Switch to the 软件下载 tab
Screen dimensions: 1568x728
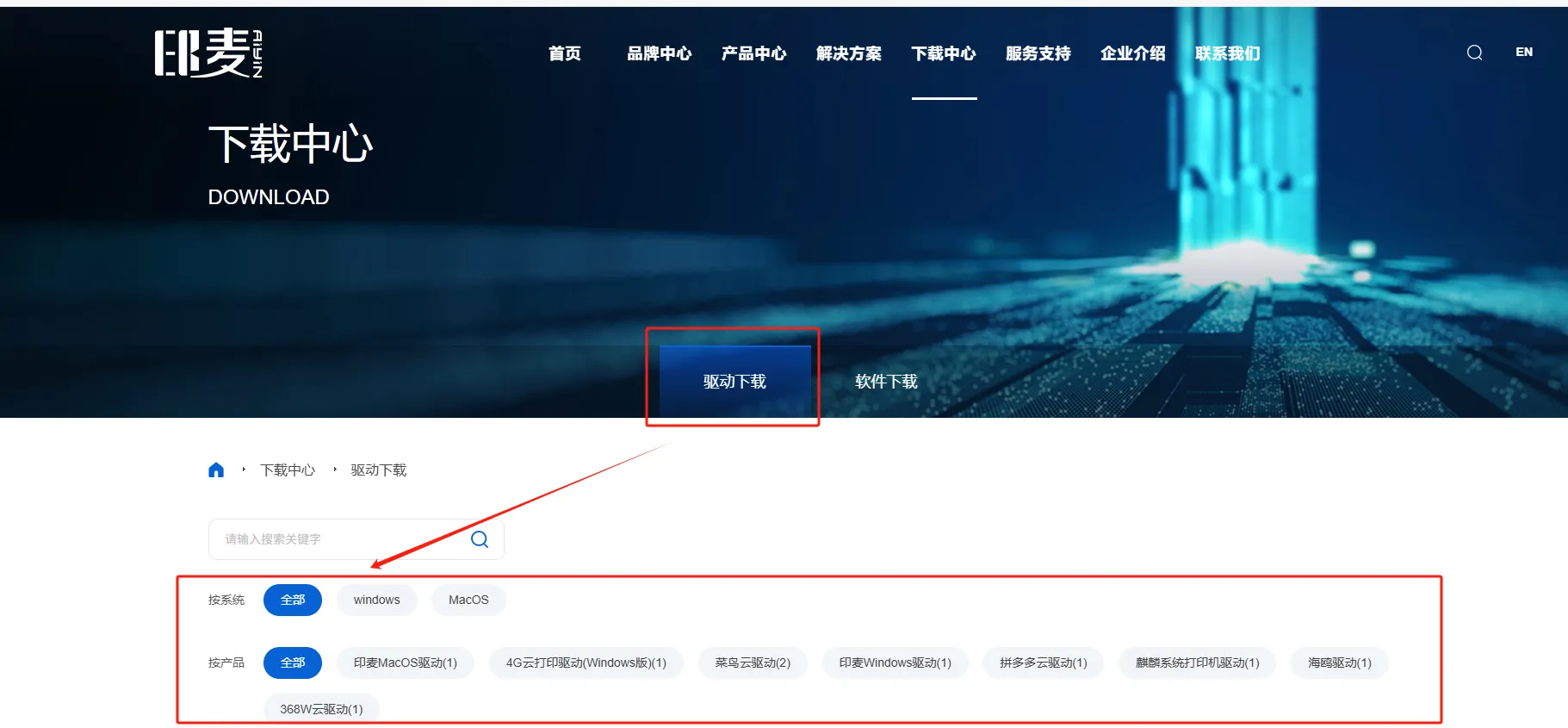pos(886,382)
